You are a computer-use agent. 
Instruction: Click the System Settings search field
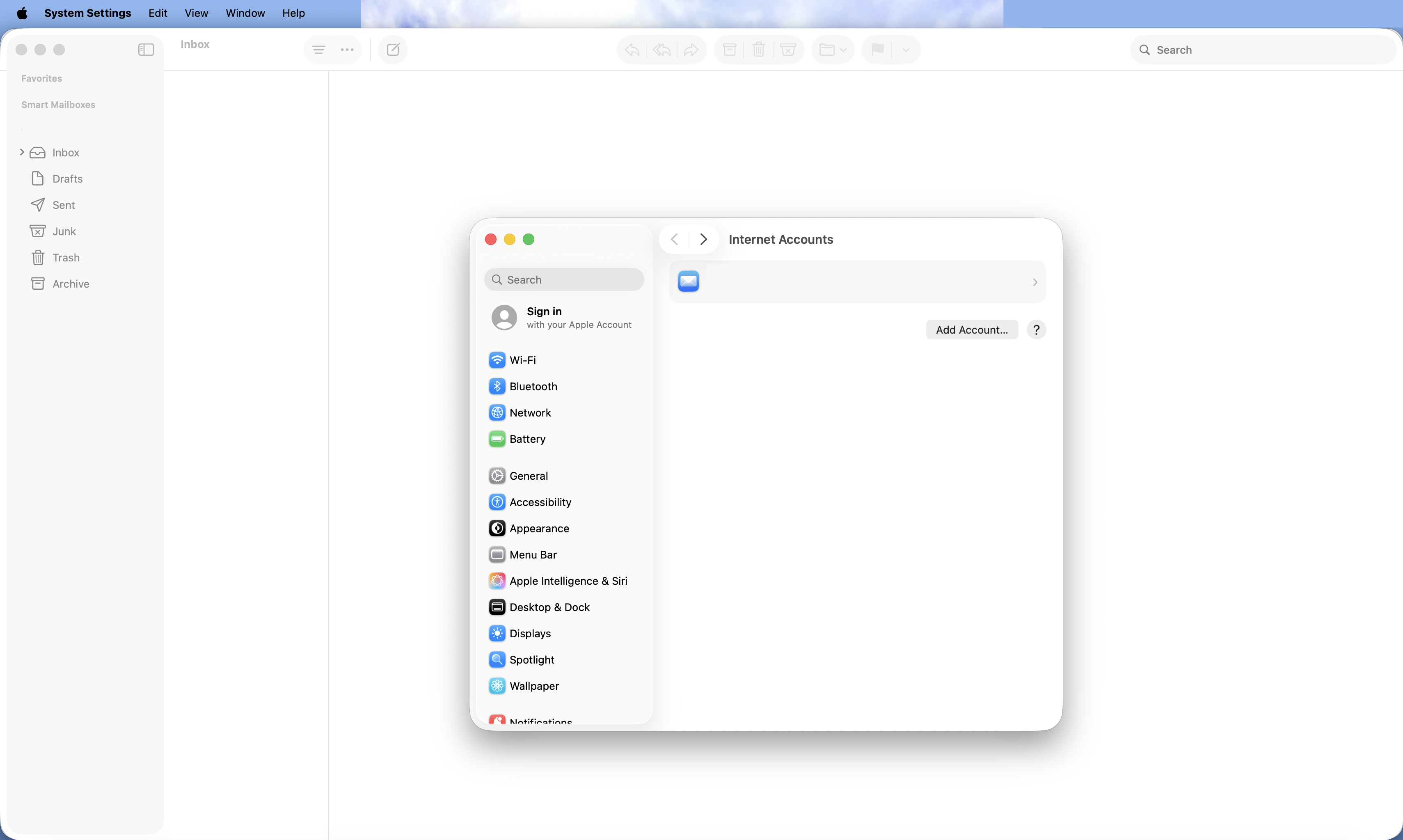564,279
